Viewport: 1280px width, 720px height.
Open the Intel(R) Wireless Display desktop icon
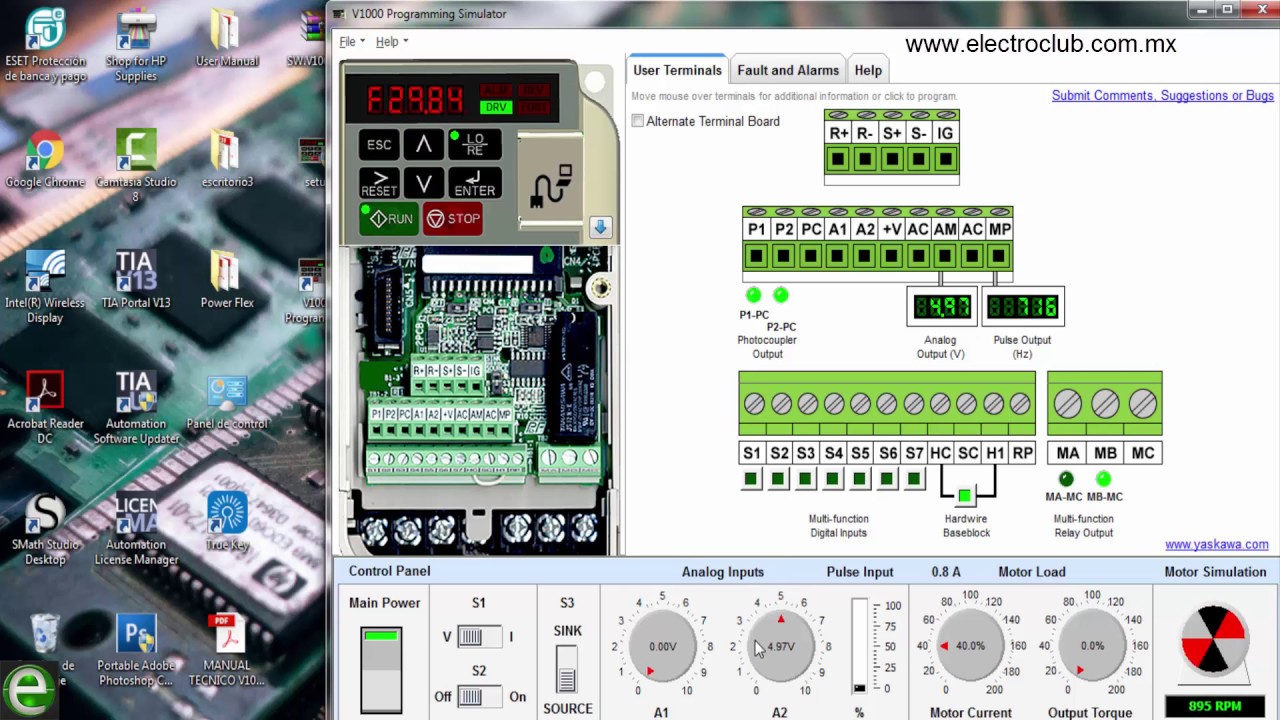(x=45, y=287)
